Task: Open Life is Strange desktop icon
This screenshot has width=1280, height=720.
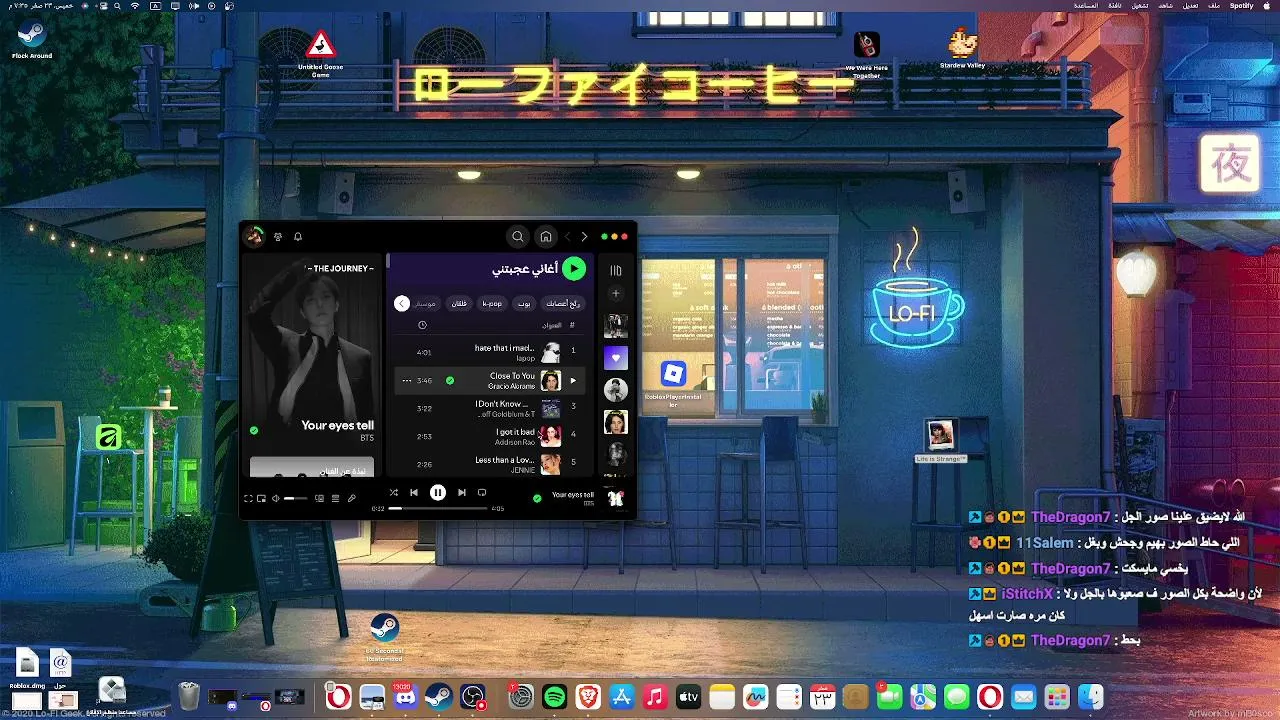Action: [x=941, y=440]
